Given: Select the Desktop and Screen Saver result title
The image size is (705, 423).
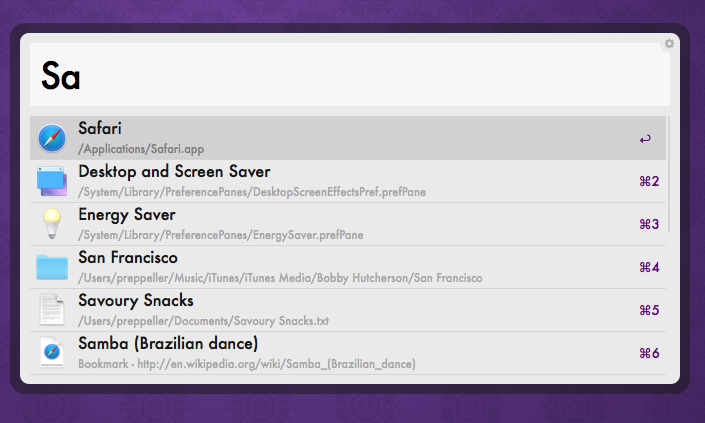Looking at the screenshot, I should pyautogui.click(x=174, y=172).
